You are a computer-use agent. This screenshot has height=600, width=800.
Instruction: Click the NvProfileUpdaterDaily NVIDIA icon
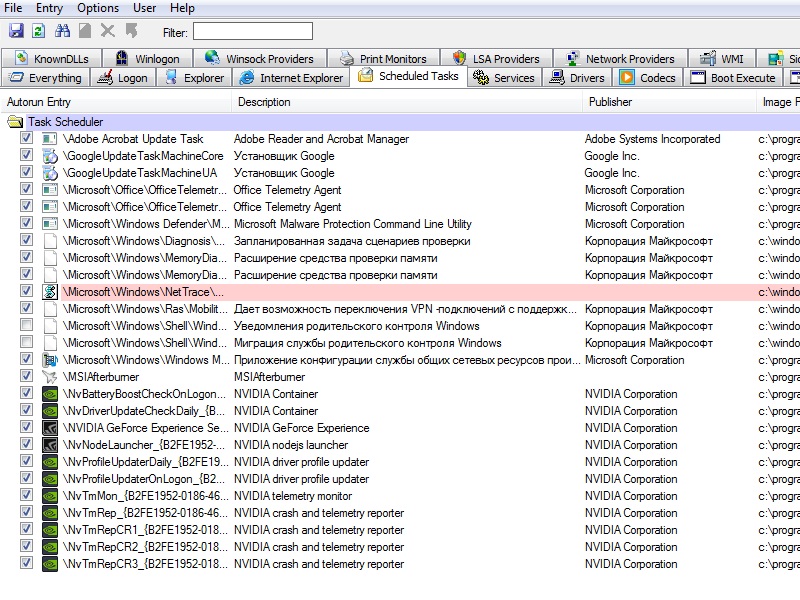click(49, 462)
